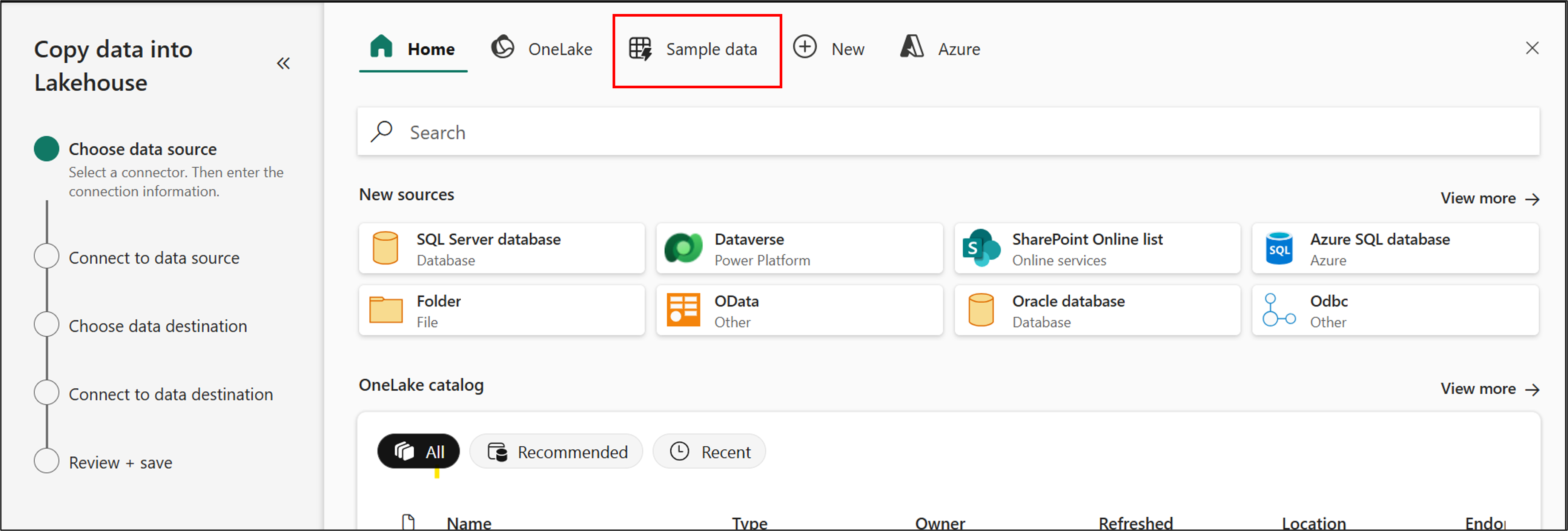1568x531 pixels.
Task: Open the Azure tab
Action: coord(940,49)
